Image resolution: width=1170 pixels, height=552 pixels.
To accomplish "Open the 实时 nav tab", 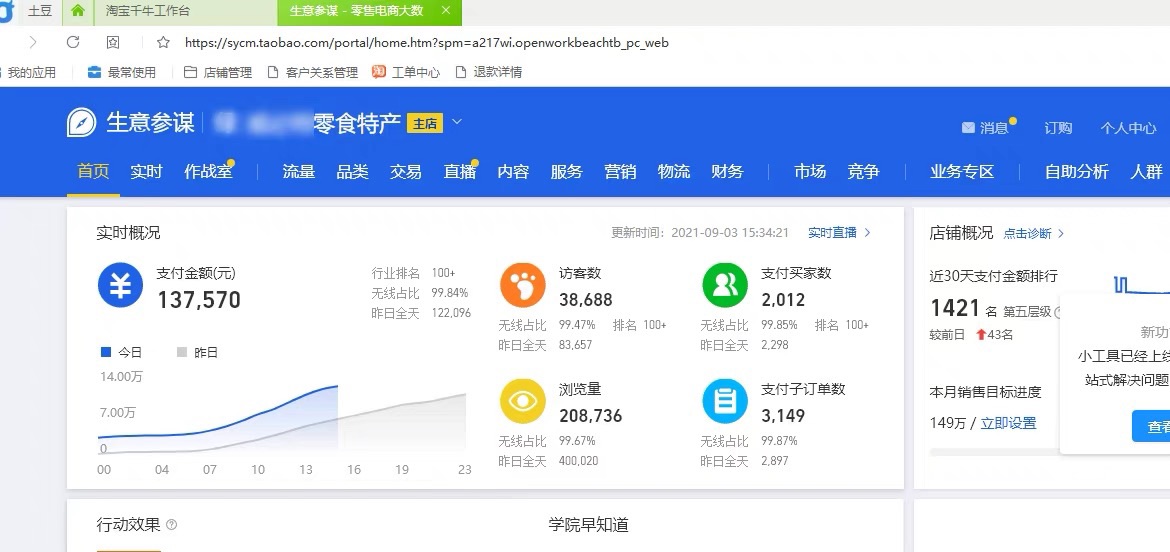I will pyautogui.click(x=146, y=172).
